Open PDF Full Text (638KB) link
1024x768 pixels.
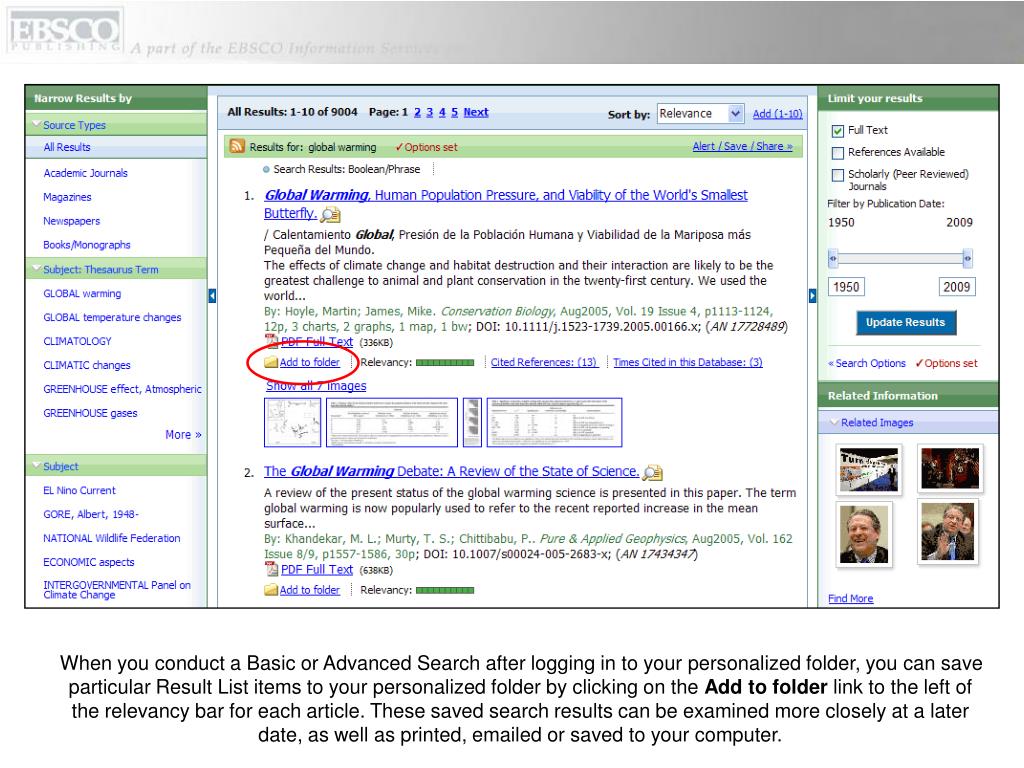[x=317, y=569]
